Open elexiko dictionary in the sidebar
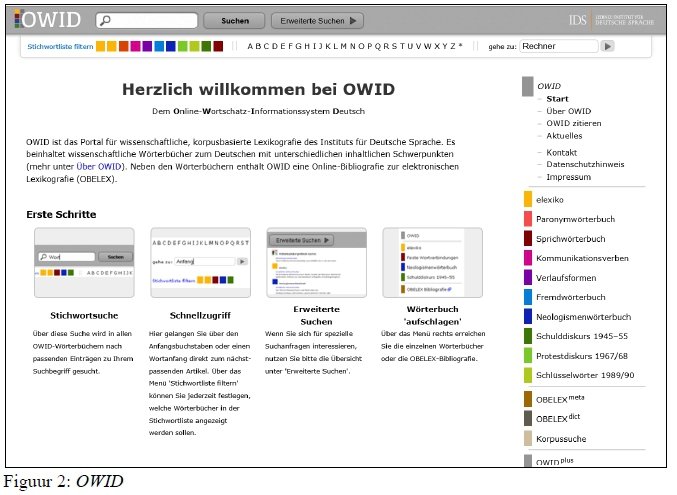This screenshot has width=677, height=495. (x=550, y=199)
